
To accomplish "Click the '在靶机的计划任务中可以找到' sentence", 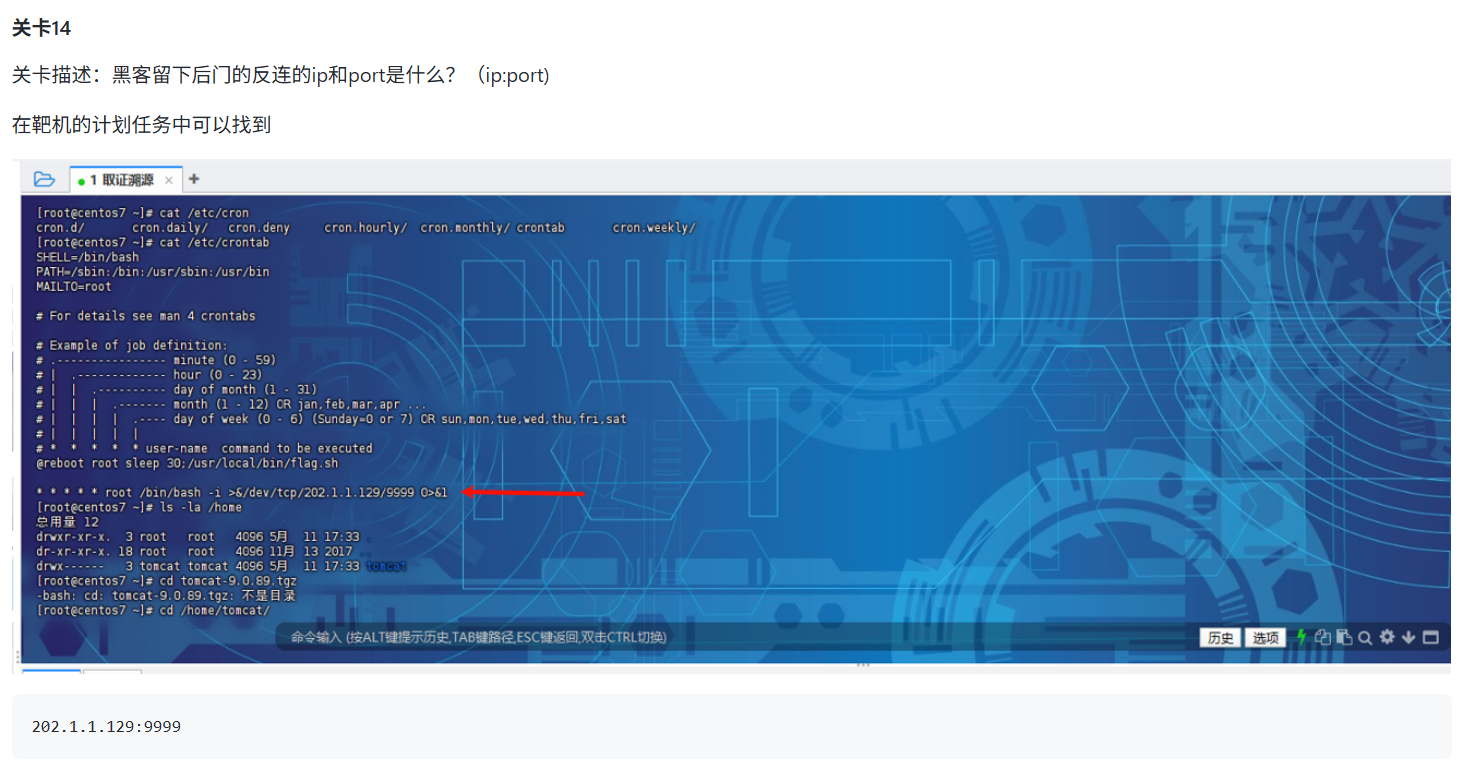I will tap(142, 125).
